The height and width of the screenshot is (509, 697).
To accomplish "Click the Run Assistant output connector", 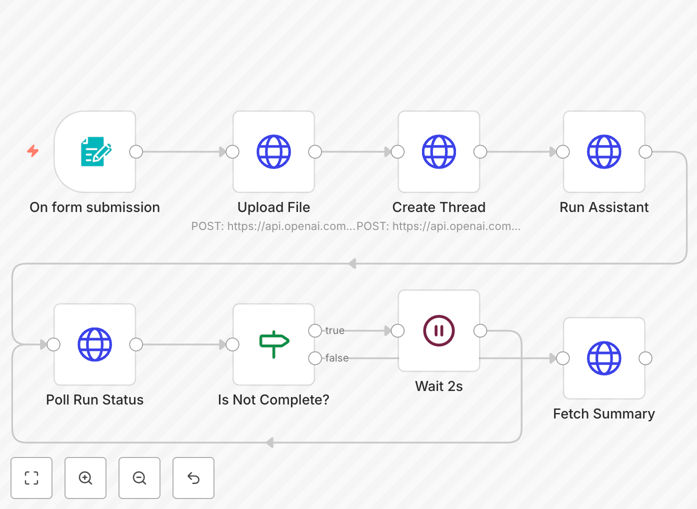I will tap(645, 152).
